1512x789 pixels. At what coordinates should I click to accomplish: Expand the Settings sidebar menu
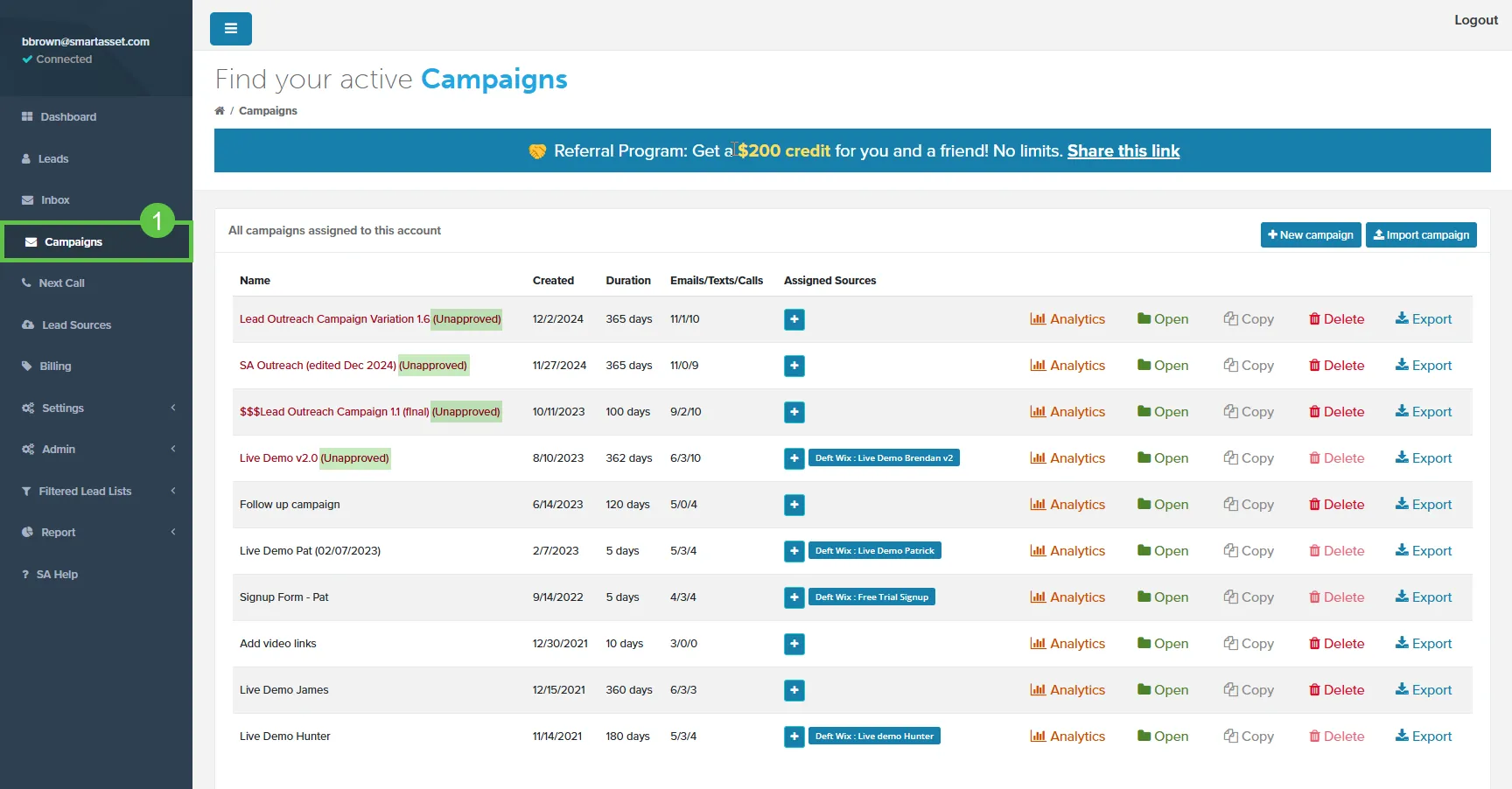(x=96, y=408)
